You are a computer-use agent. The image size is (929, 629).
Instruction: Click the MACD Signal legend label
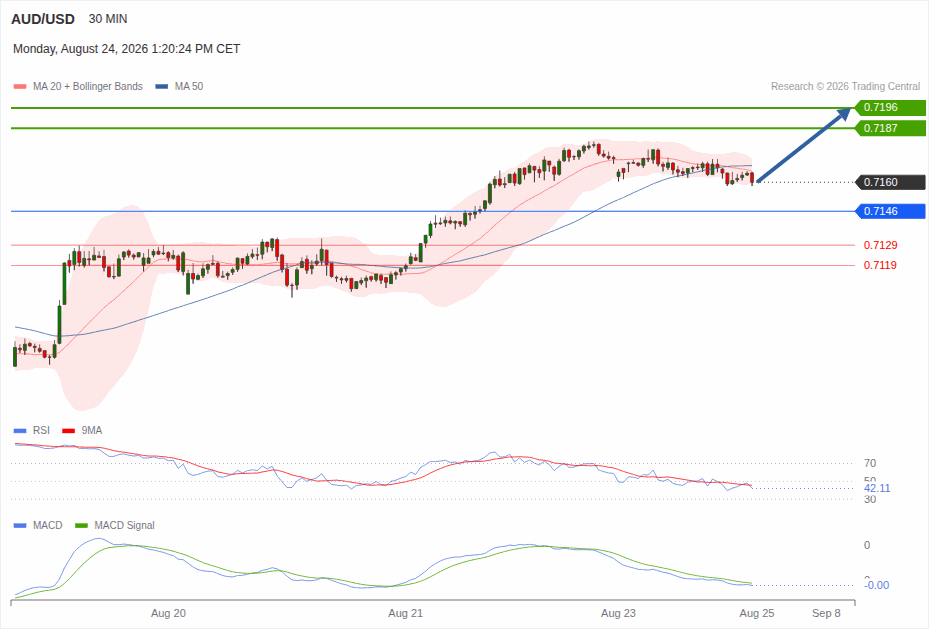click(x=124, y=525)
